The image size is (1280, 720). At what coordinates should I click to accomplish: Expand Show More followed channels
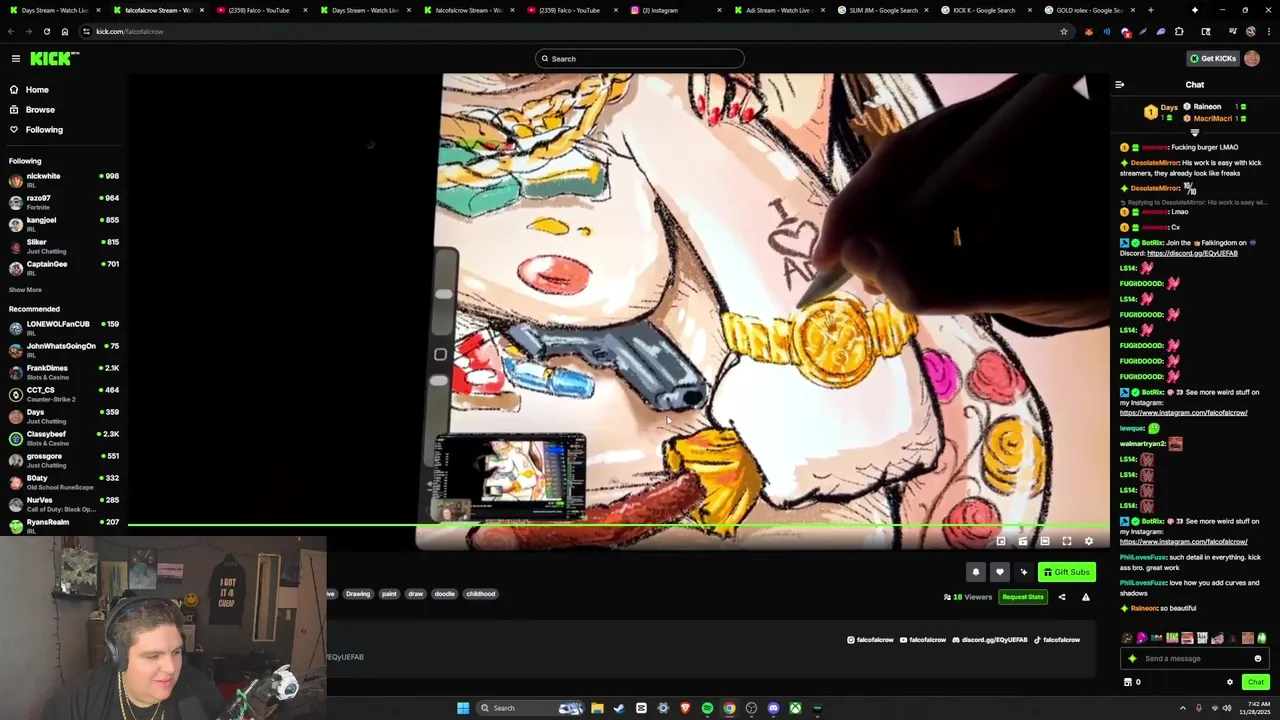click(25, 290)
